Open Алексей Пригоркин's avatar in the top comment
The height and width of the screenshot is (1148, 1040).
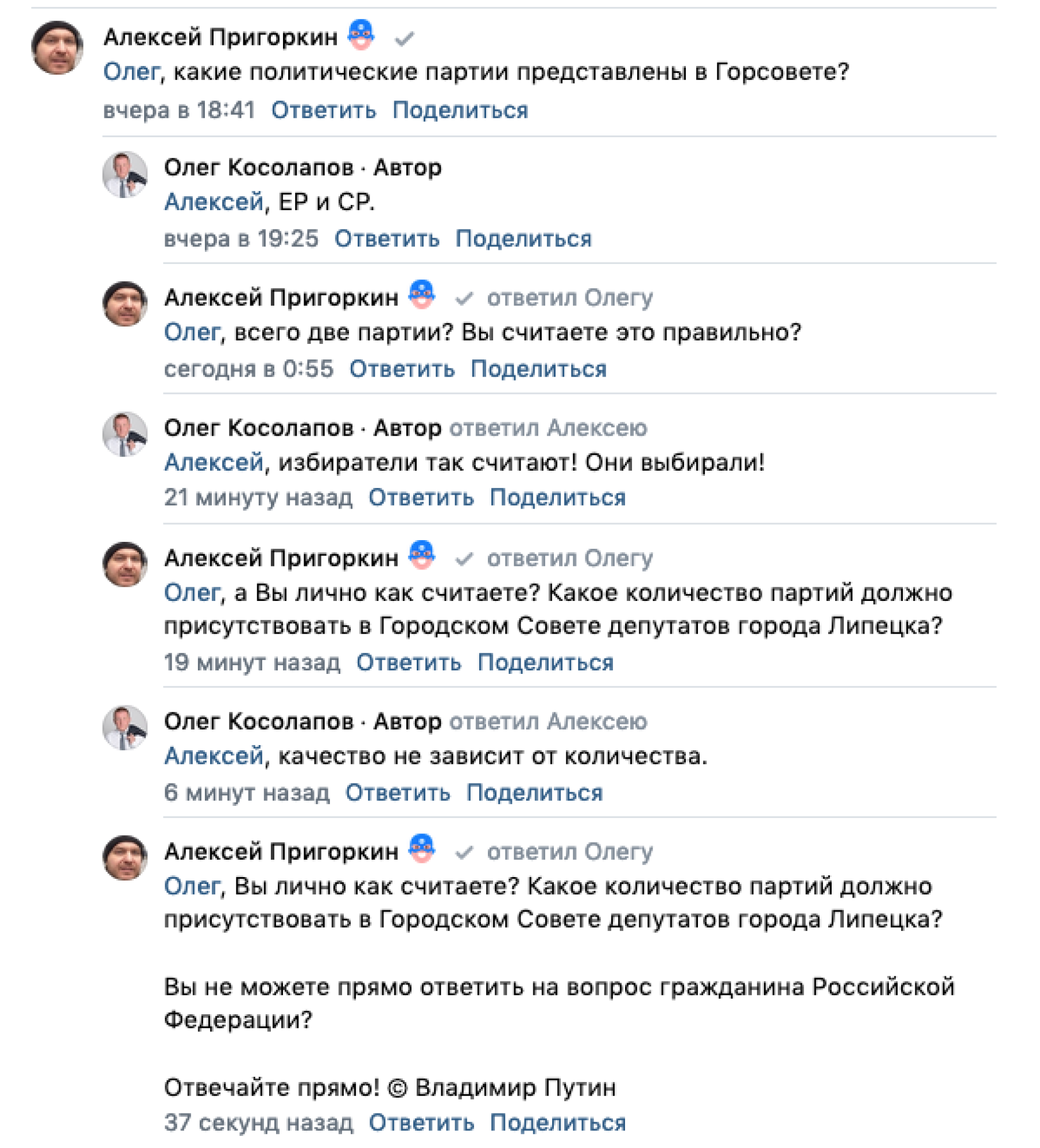[x=57, y=48]
